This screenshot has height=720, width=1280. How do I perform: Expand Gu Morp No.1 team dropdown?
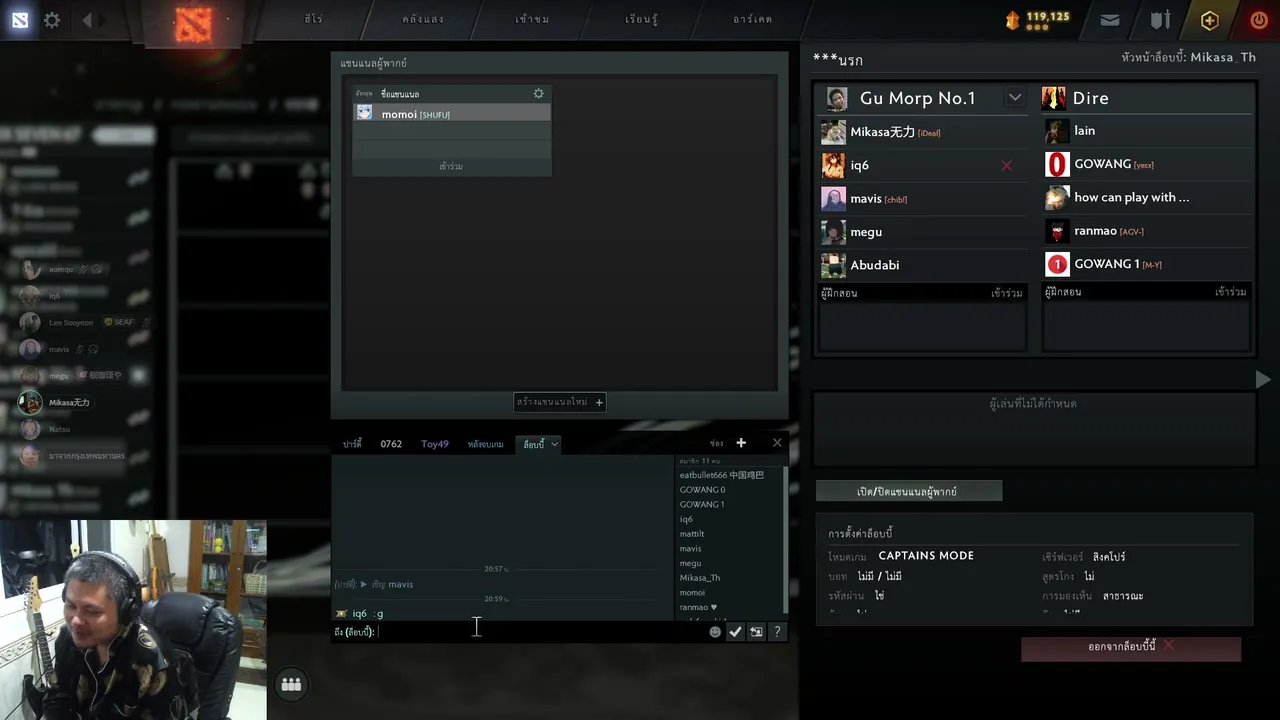click(x=1015, y=97)
